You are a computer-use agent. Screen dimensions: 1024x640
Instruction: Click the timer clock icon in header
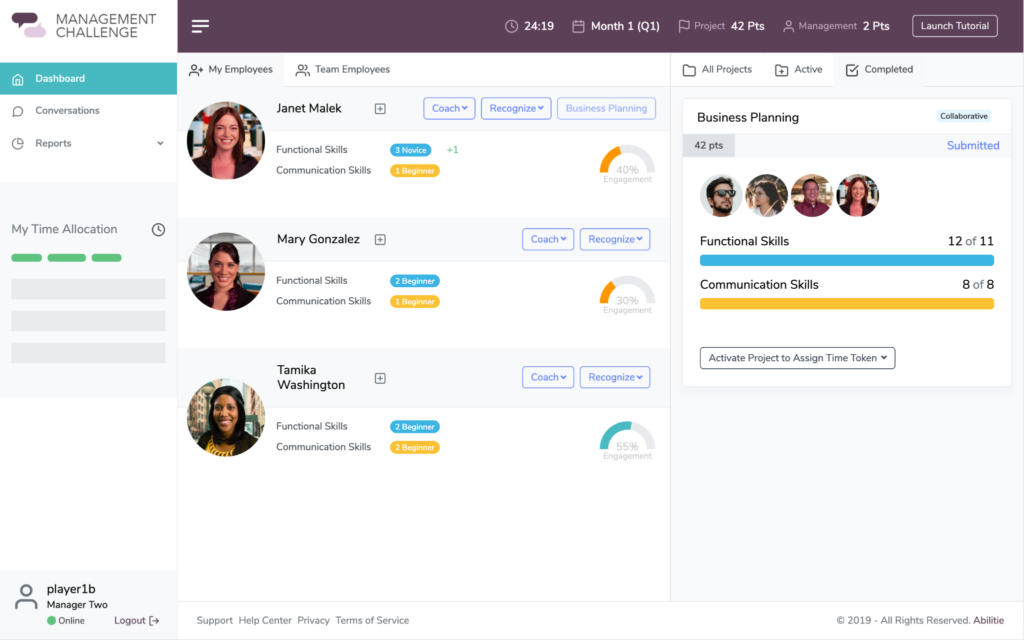[x=512, y=26]
